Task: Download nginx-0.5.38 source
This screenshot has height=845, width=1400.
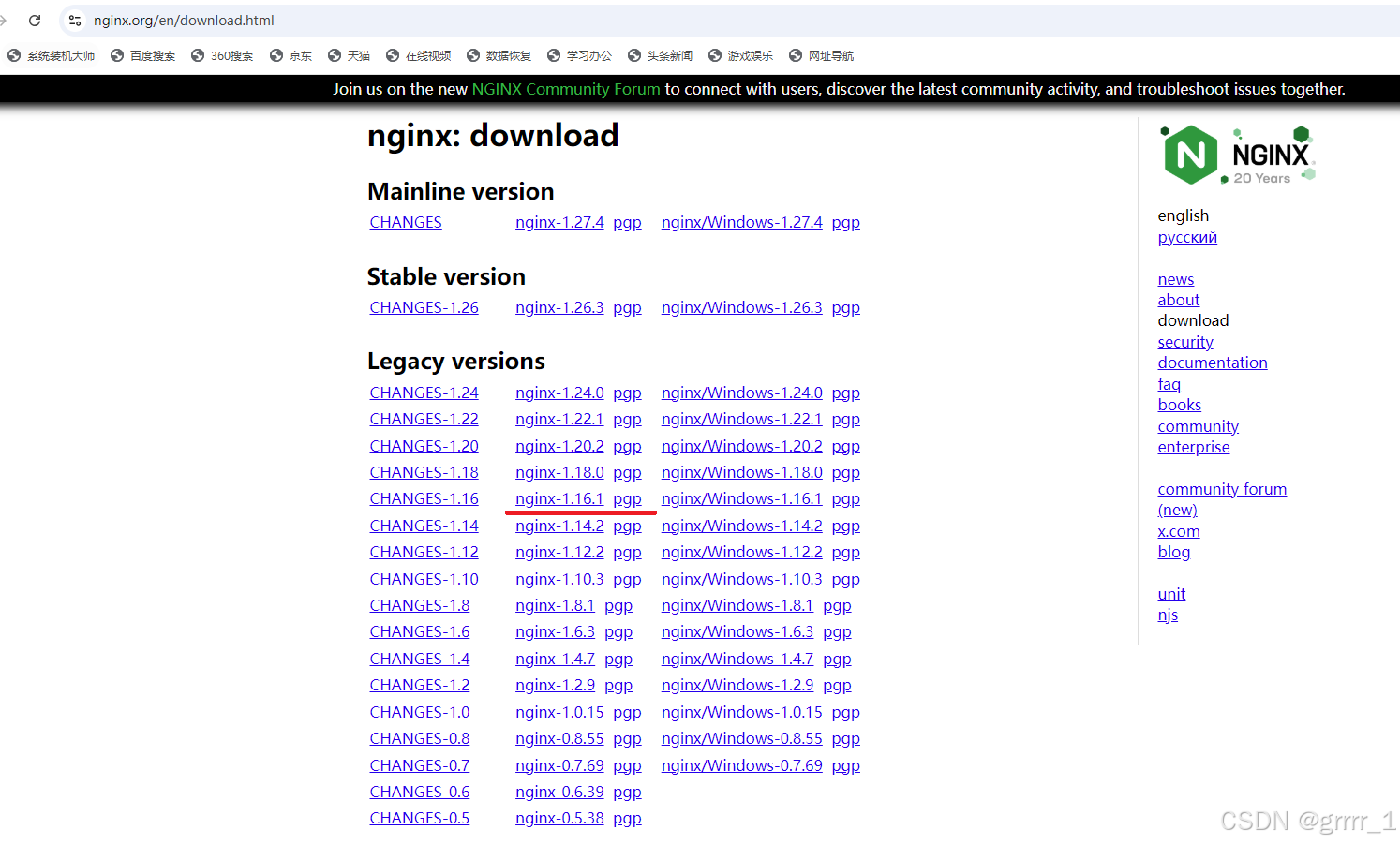Action: click(559, 818)
